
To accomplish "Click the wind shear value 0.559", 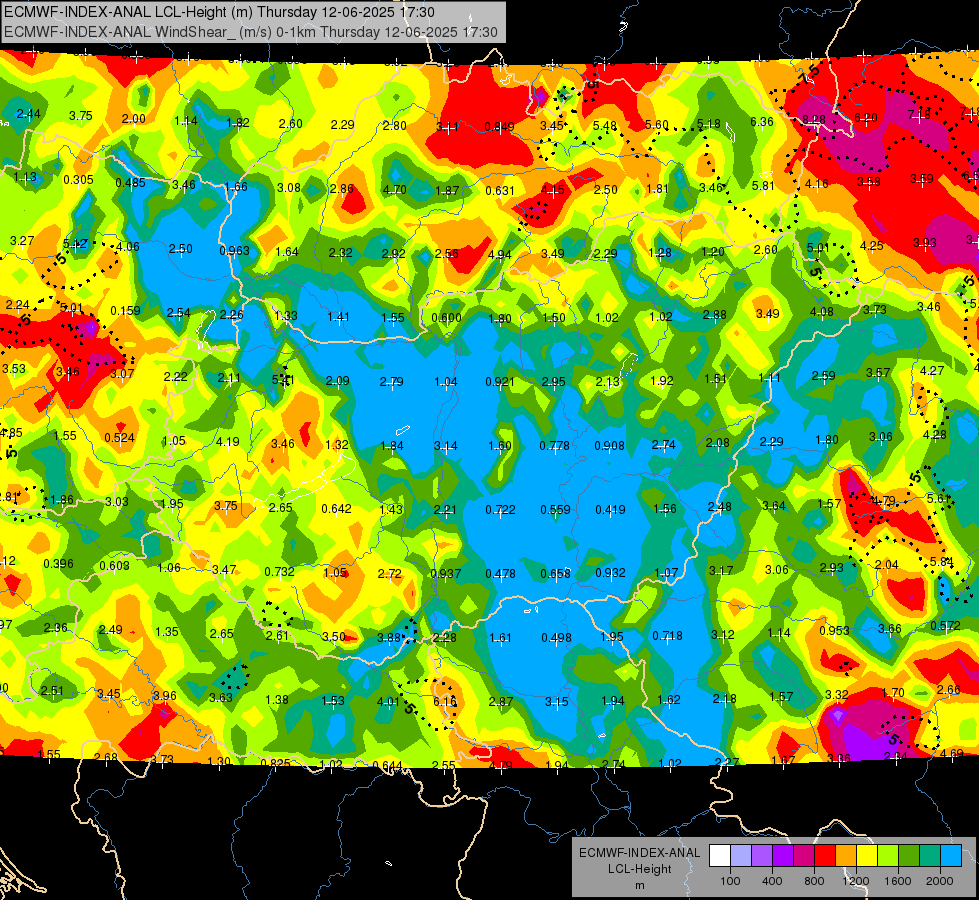I will tap(555, 510).
